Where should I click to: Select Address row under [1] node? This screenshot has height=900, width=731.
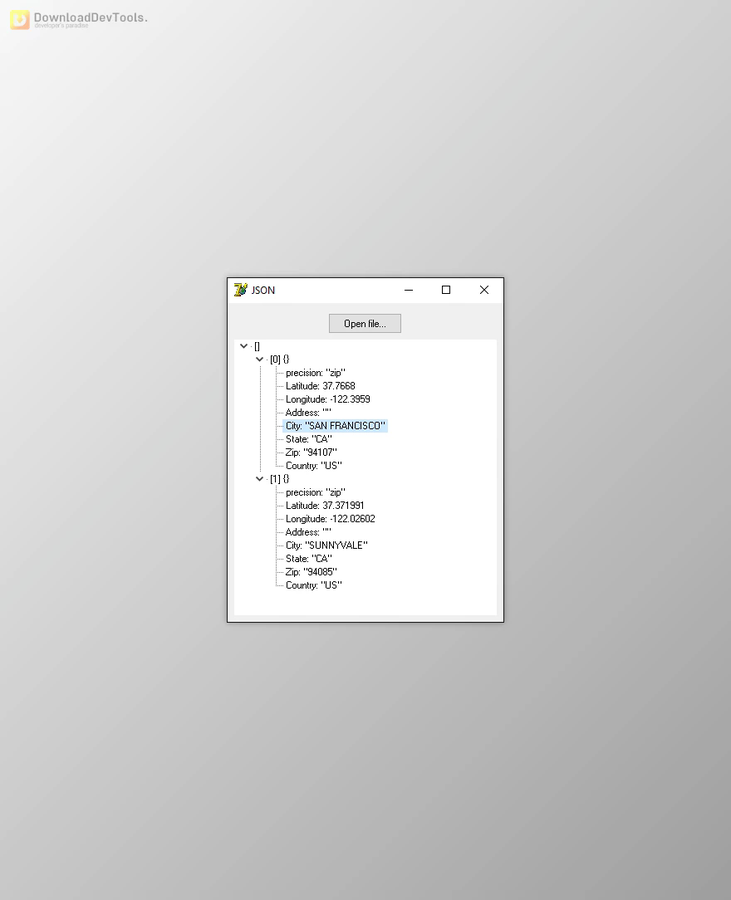(308, 532)
